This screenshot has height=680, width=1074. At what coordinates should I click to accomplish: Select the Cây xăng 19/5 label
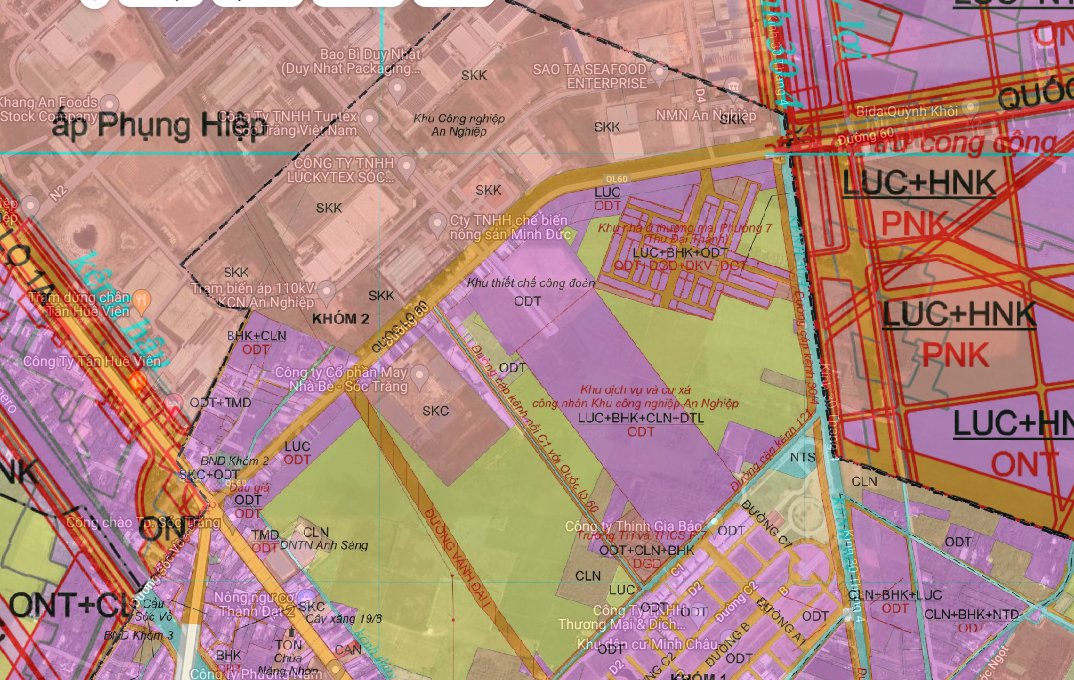click(344, 618)
